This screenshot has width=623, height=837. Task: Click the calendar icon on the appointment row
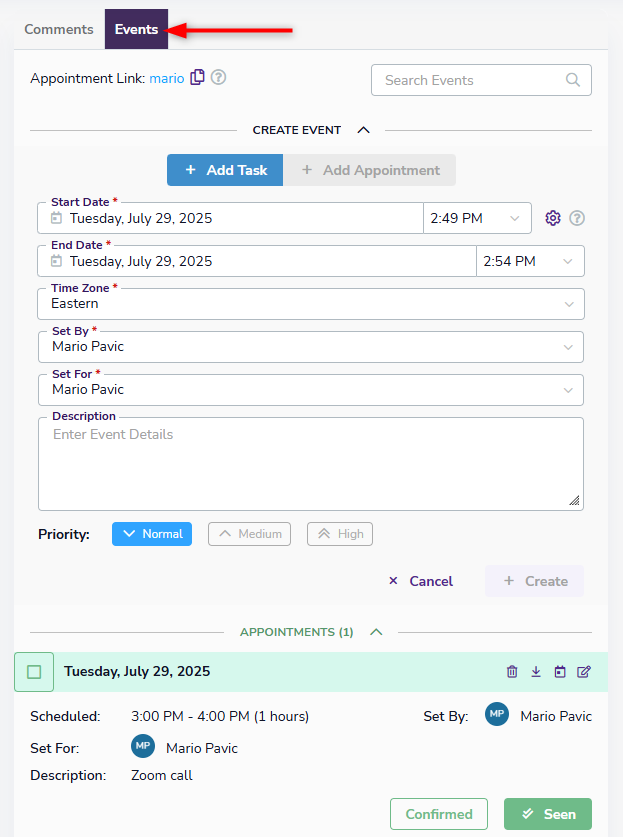(560, 672)
